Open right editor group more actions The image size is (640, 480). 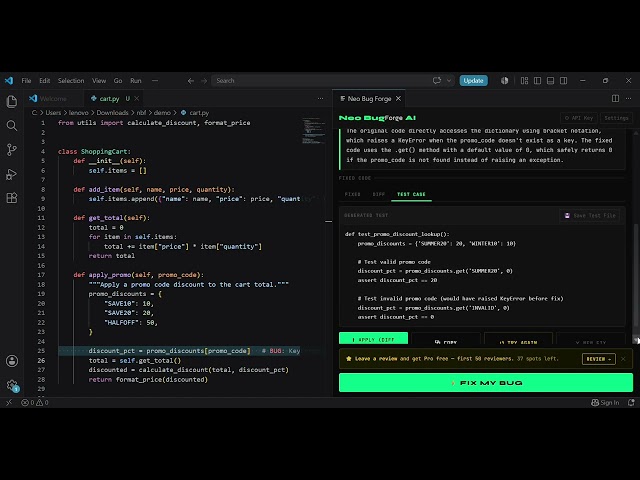coord(629,98)
